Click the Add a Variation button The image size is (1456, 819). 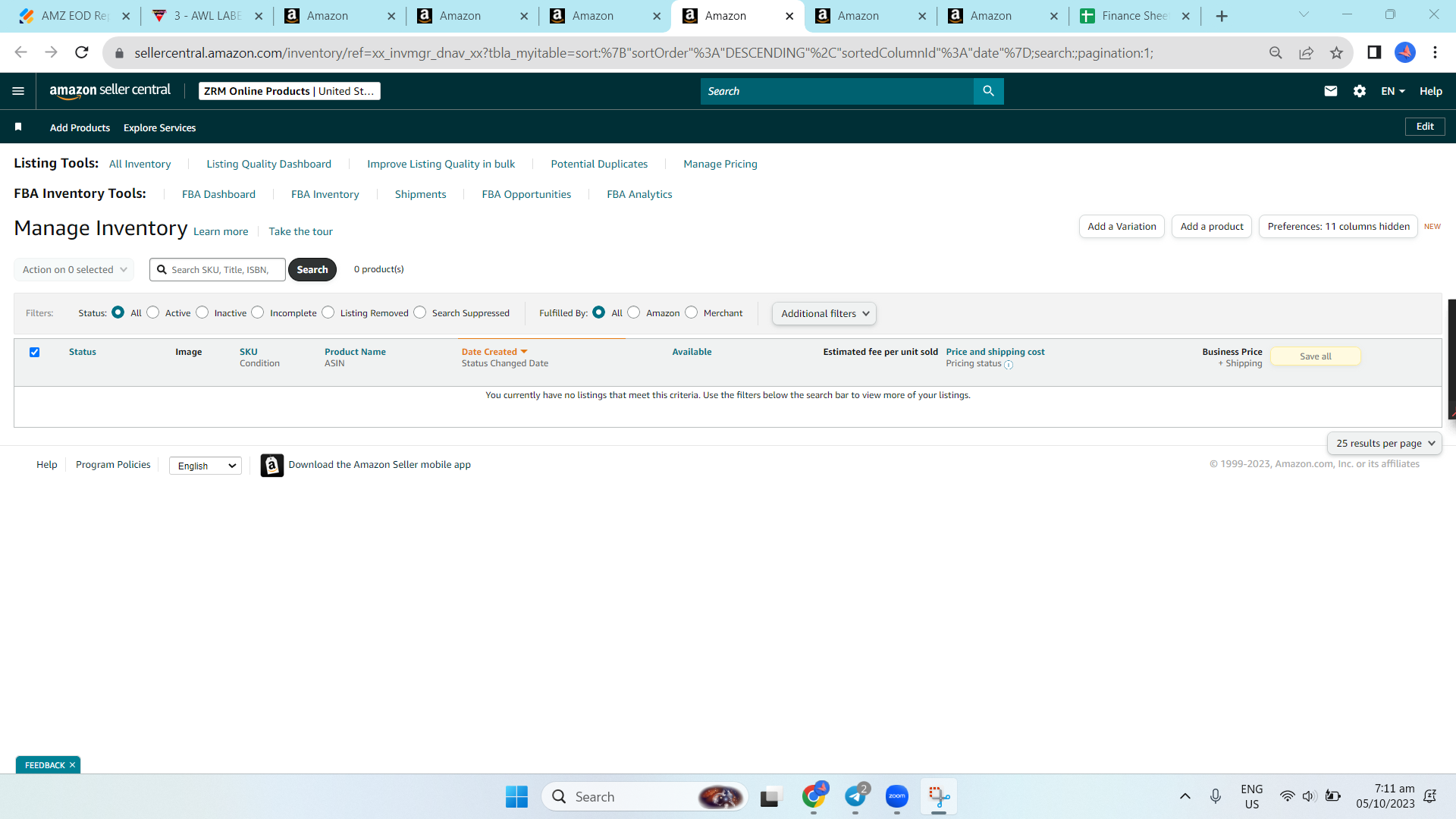click(x=1122, y=226)
